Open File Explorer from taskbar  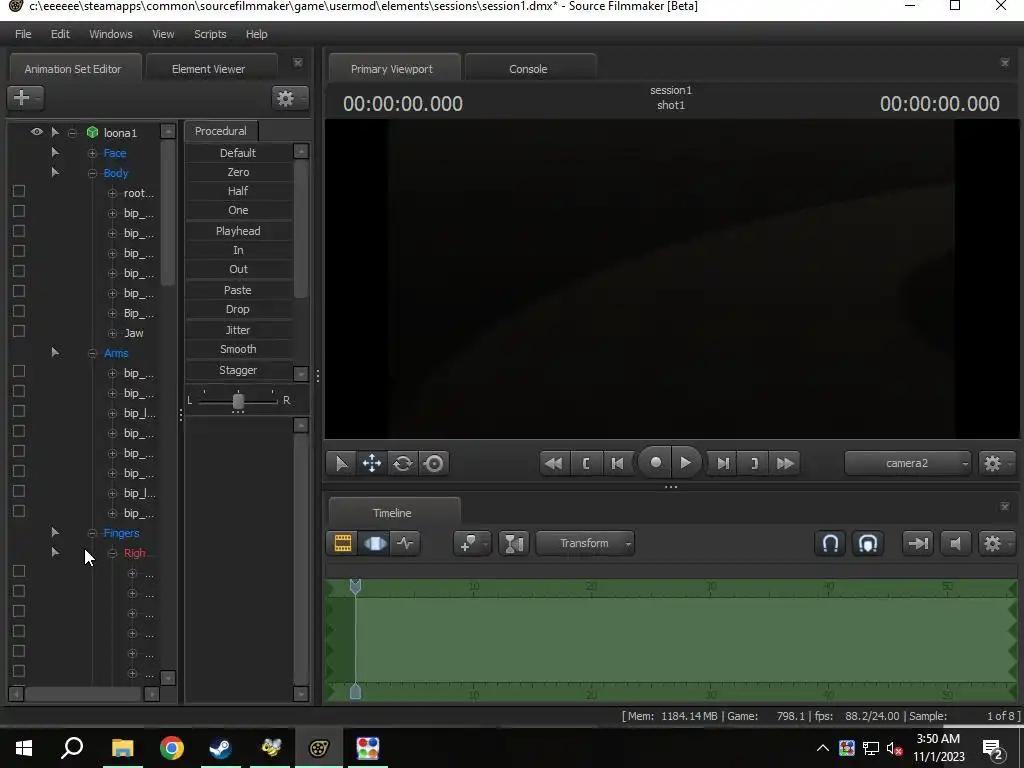pos(122,747)
